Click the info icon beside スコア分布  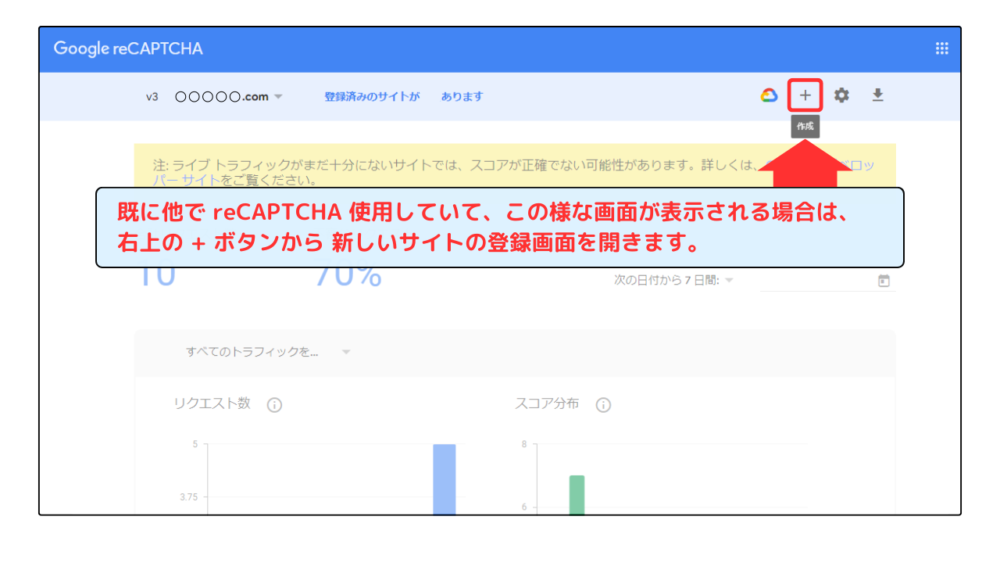tap(603, 405)
